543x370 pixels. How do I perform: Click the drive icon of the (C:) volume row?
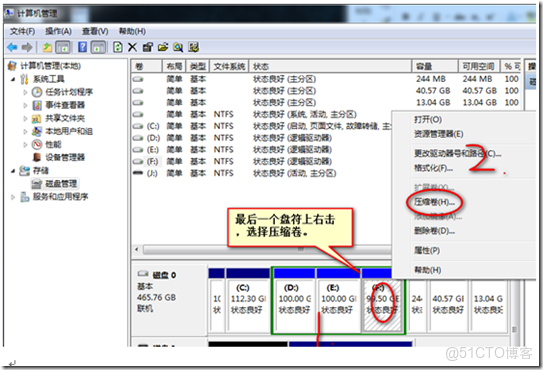138,126
